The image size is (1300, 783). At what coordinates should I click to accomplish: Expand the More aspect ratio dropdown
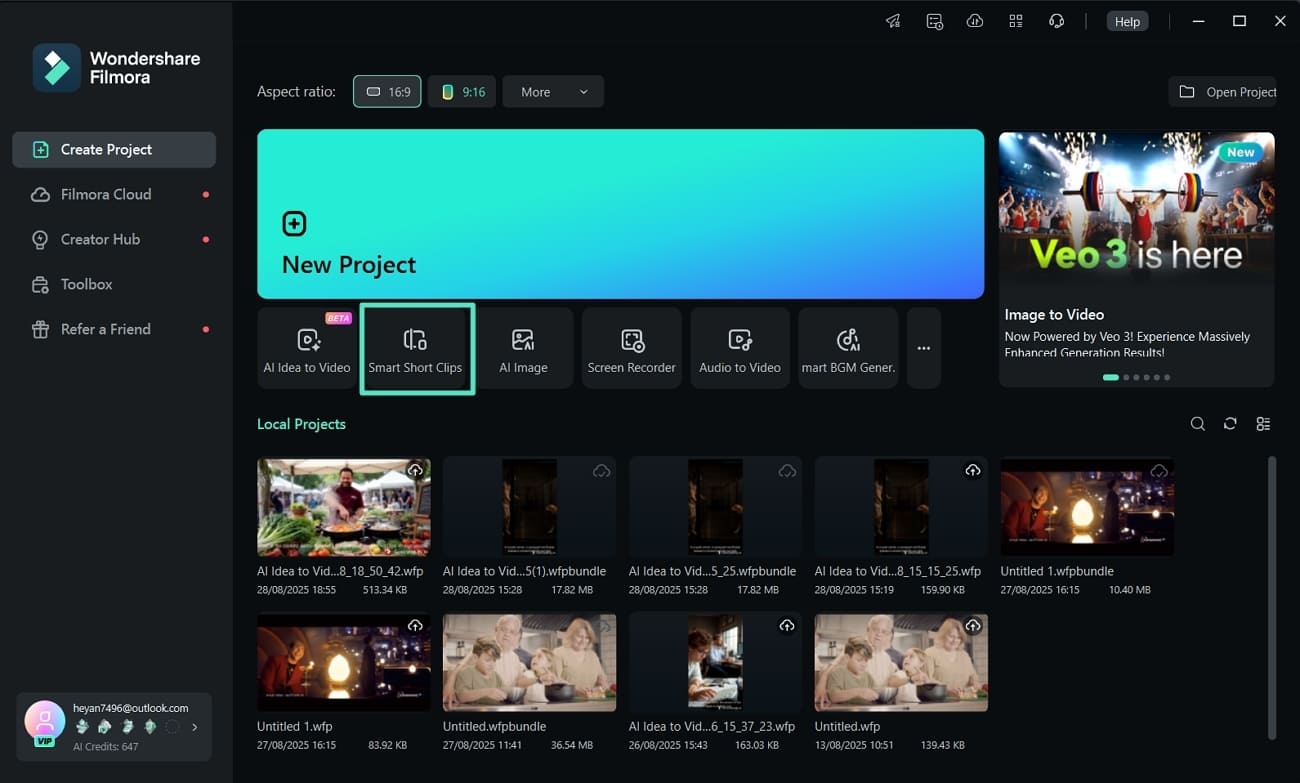pyautogui.click(x=553, y=92)
